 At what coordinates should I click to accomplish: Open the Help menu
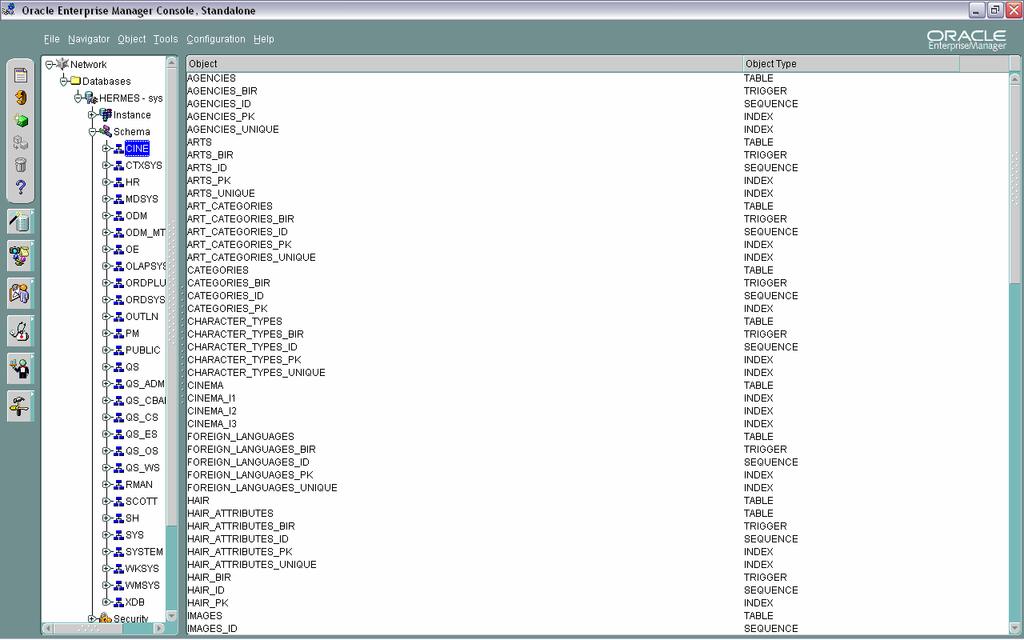[264, 39]
